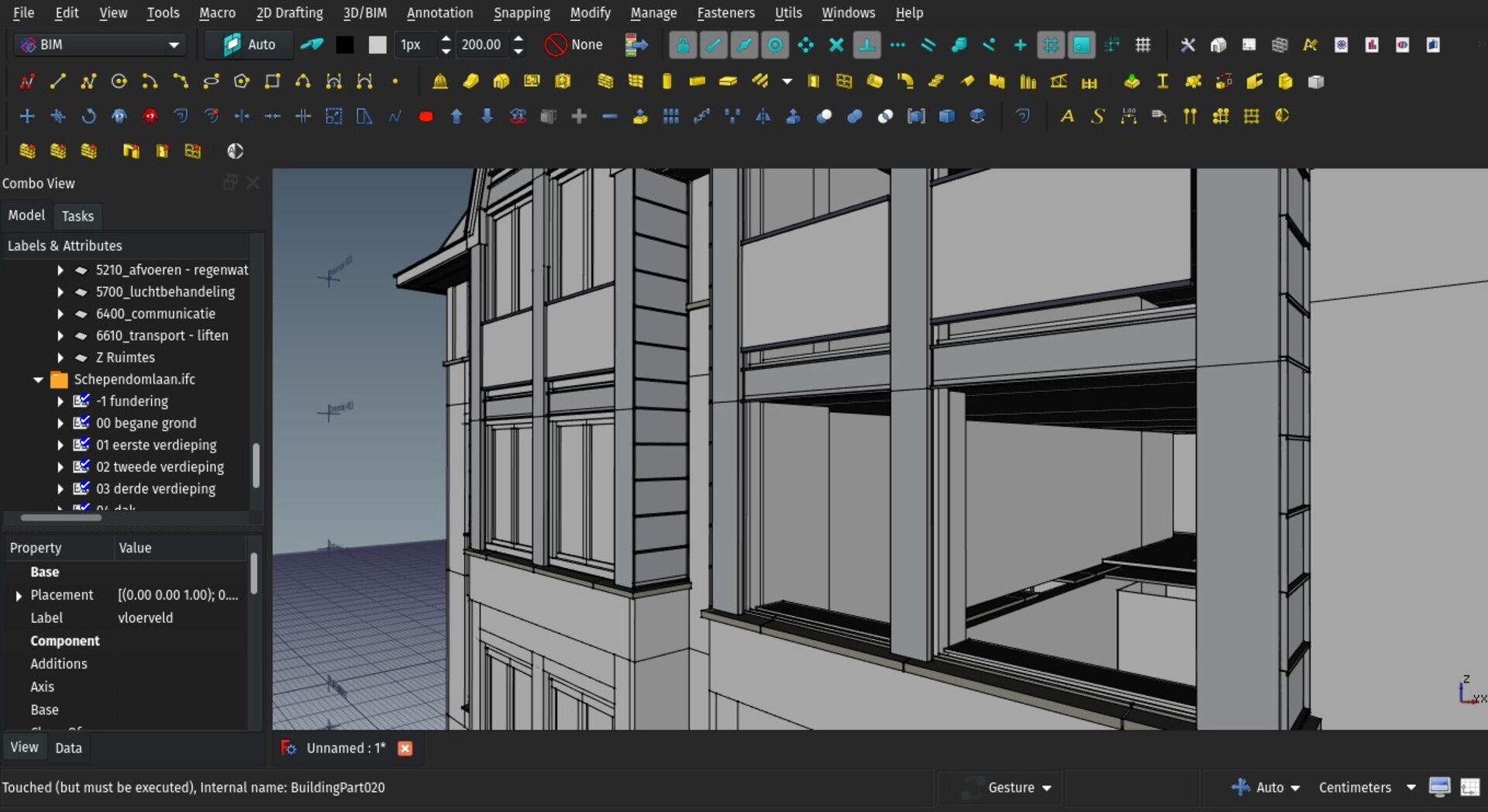
Task: Expand the '00 begane grond' tree node
Action: coord(60,423)
